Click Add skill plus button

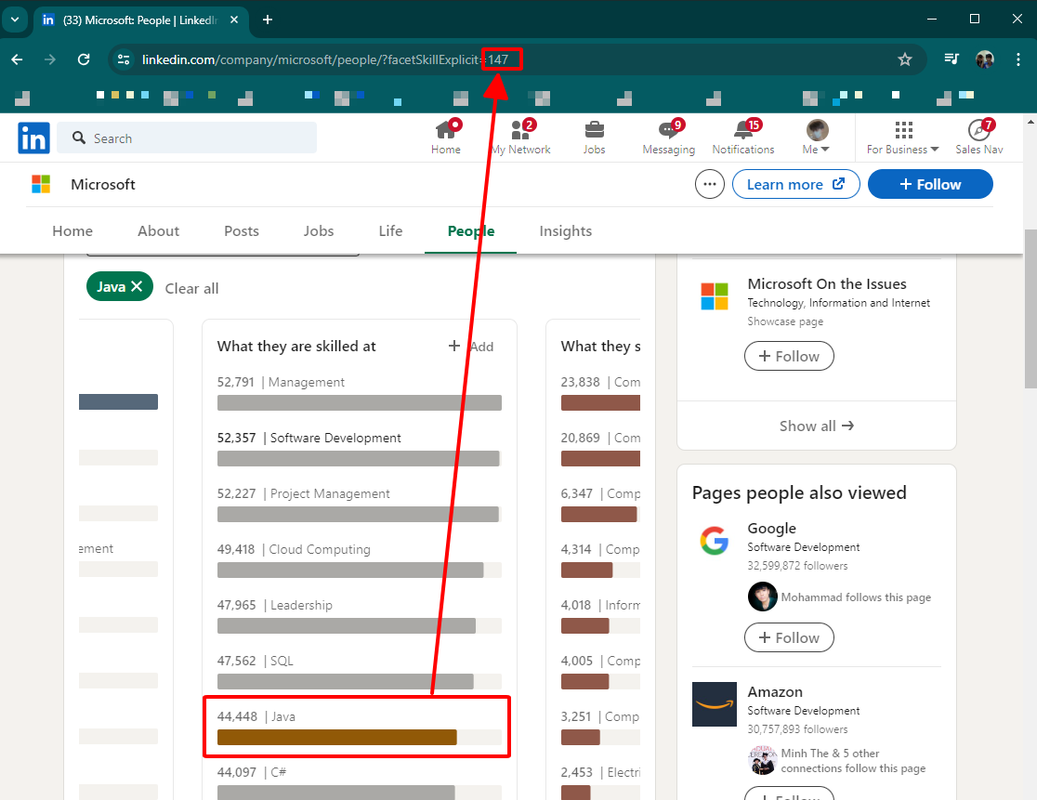[471, 346]
